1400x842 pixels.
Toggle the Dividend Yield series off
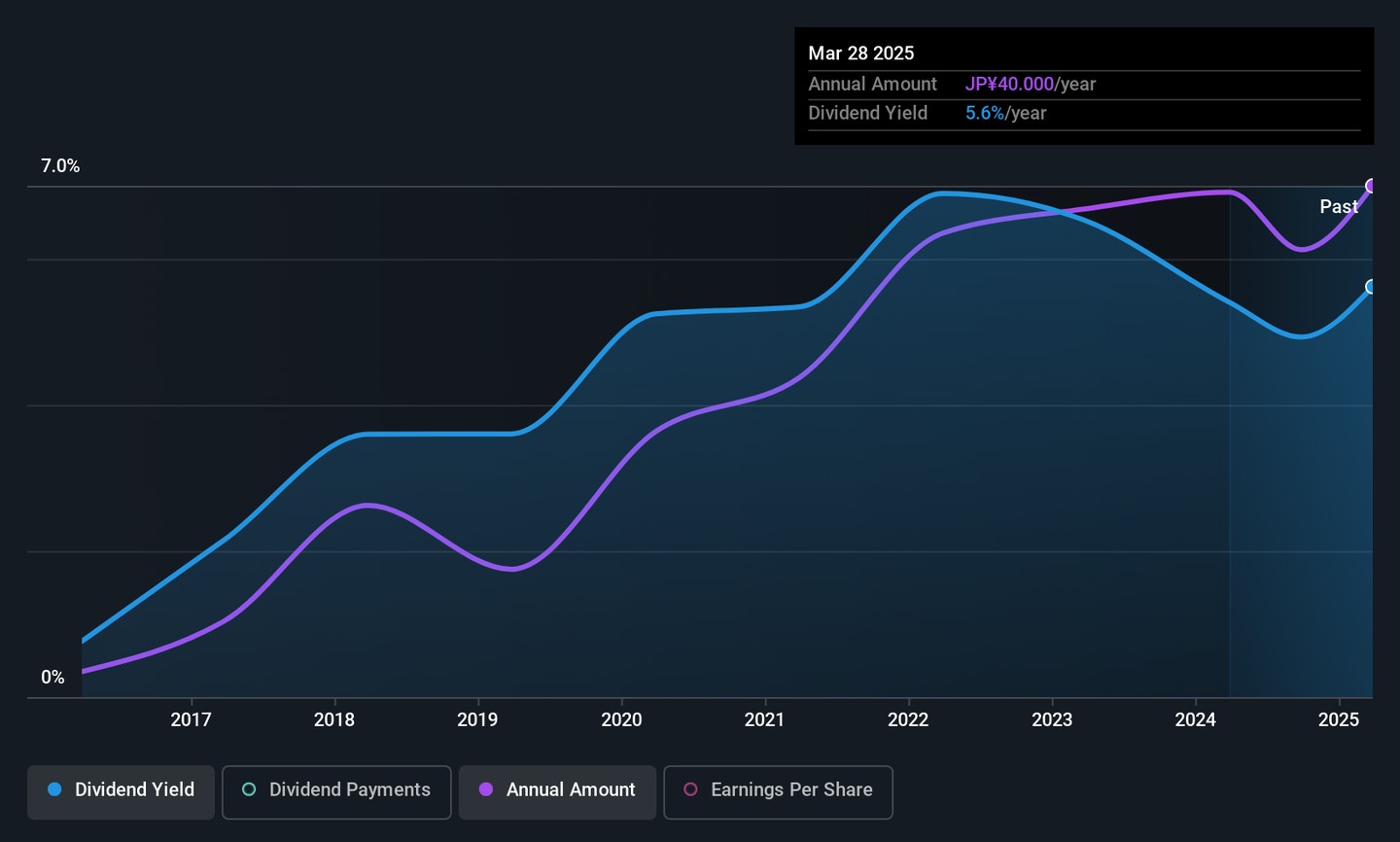click(122, 791)
